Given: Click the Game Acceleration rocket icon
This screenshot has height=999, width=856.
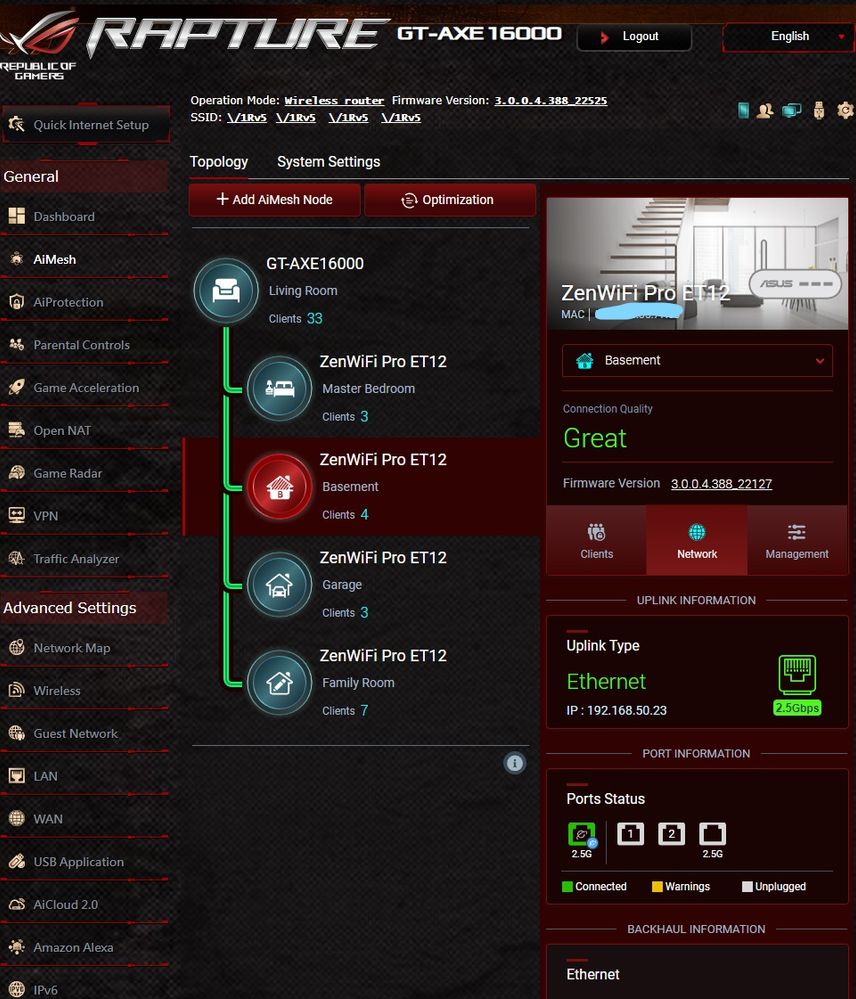Looking at the screenshot, I should click(17, 387).
